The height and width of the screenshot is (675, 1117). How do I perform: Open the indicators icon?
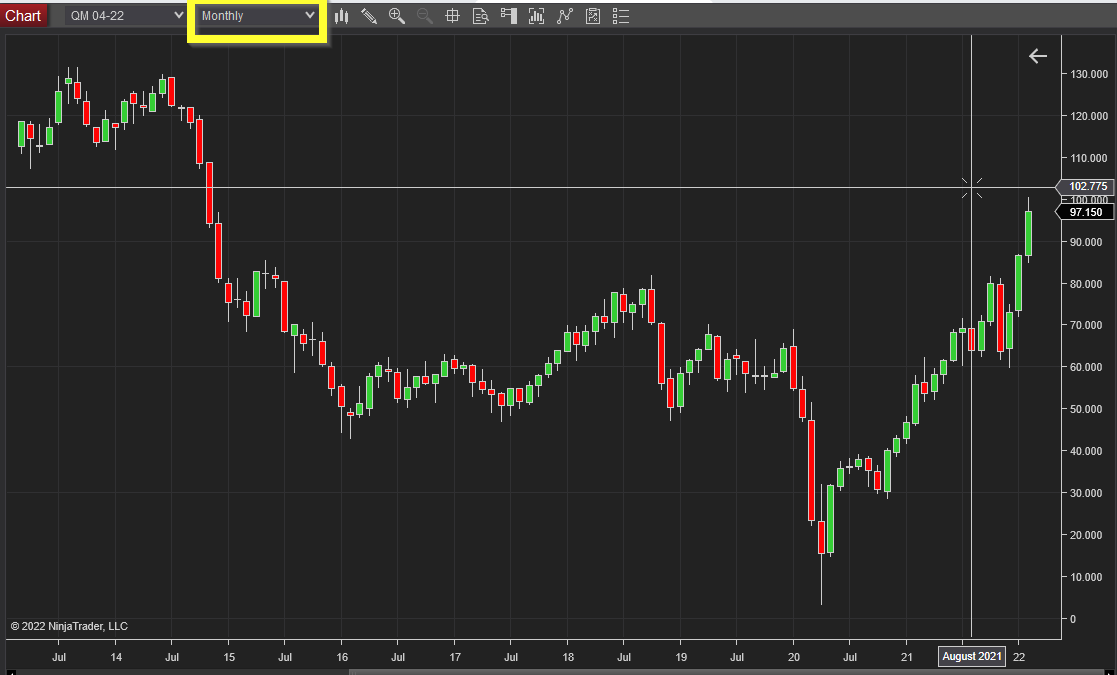565,16
